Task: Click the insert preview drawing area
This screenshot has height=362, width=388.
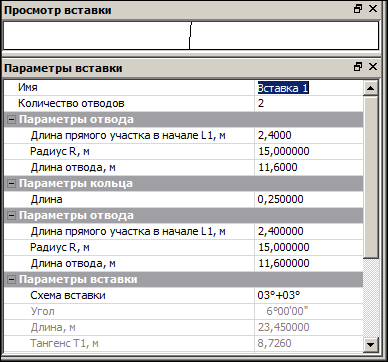Action: (191, 36)
